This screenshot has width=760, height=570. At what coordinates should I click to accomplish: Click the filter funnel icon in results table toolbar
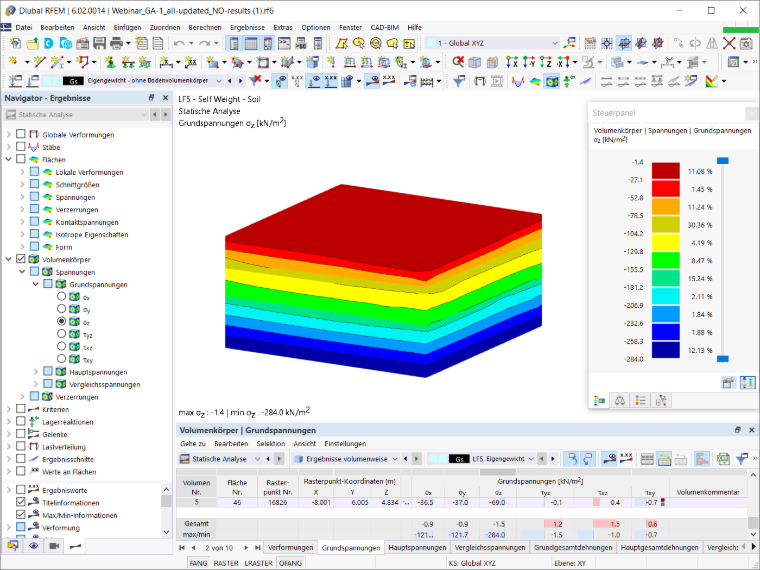(742, 459)
